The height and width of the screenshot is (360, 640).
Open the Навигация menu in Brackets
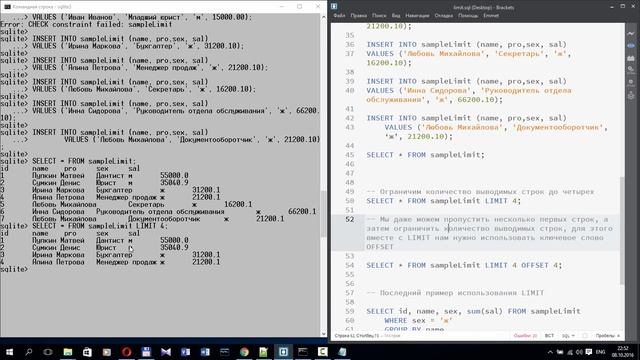417,16
